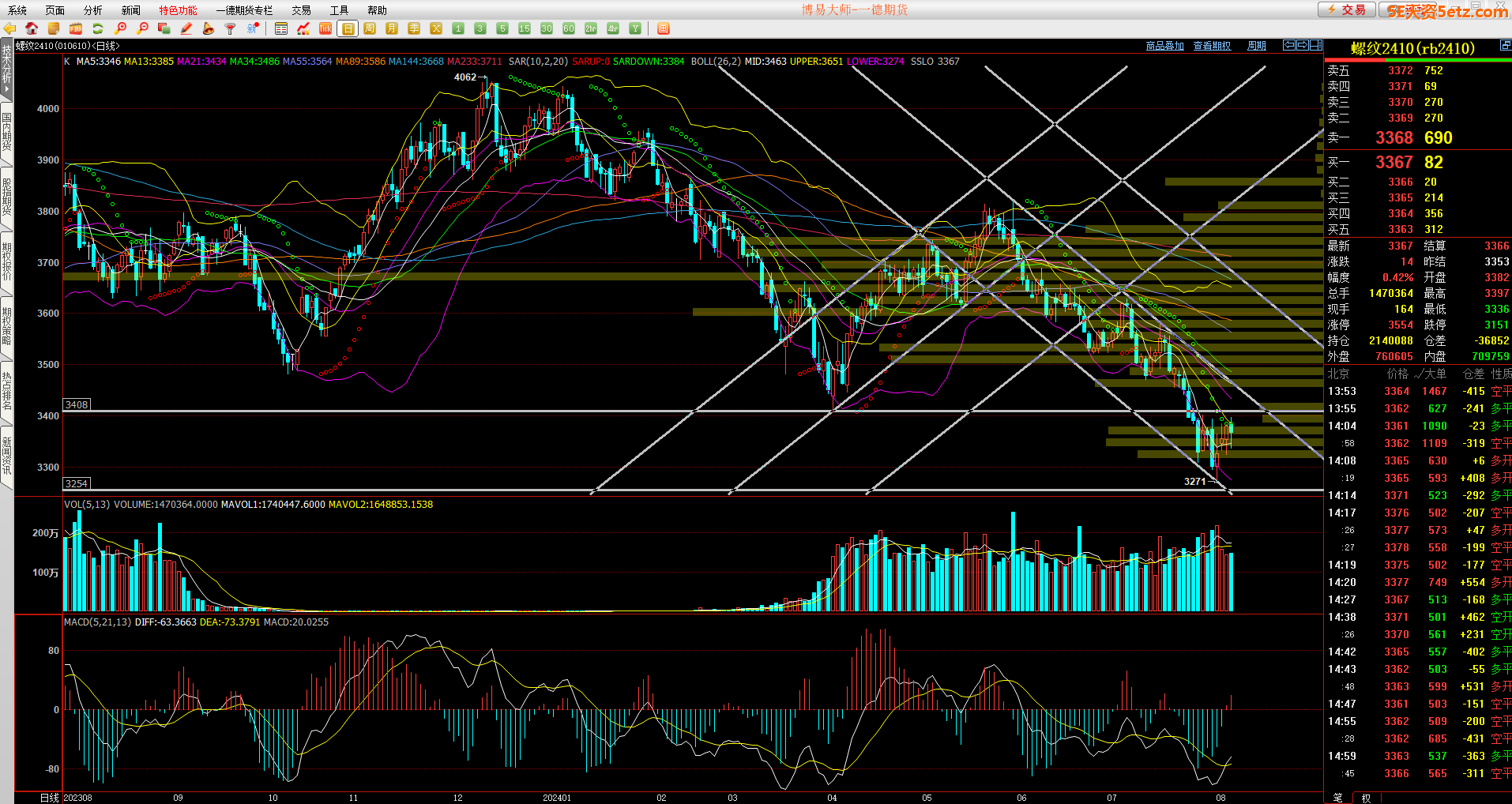This screenshot has height=804, width=1512.
Task: Select the red pencil drawing tool
Action: pos(186,28)
